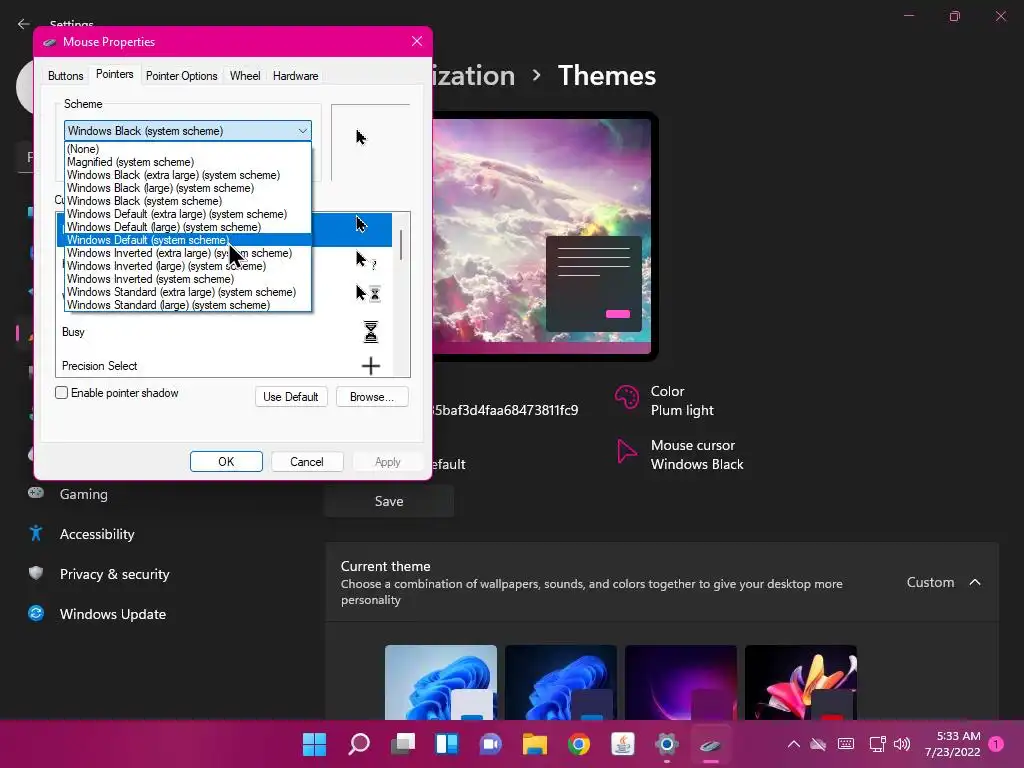Viewport: 1024px width, 768px height.
Task: Collapse the Scheme combo box arrow
Action: pos(302,131)
